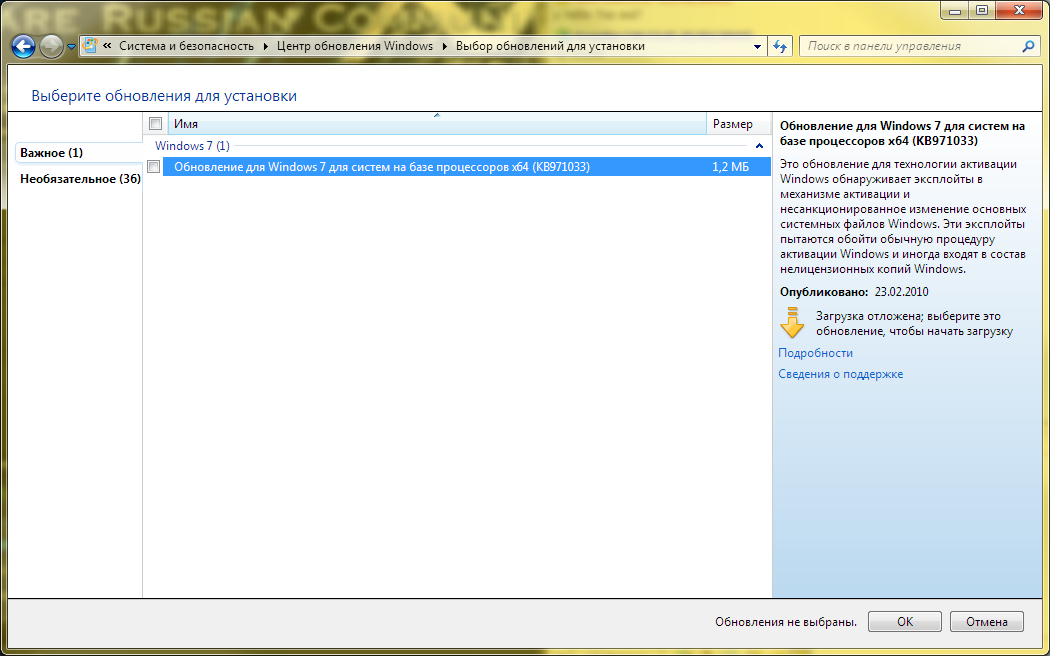Select 'Выбор обновлений для установки' breadcrumb
This screenshot has height=656, width=1050.
(550, 46)
